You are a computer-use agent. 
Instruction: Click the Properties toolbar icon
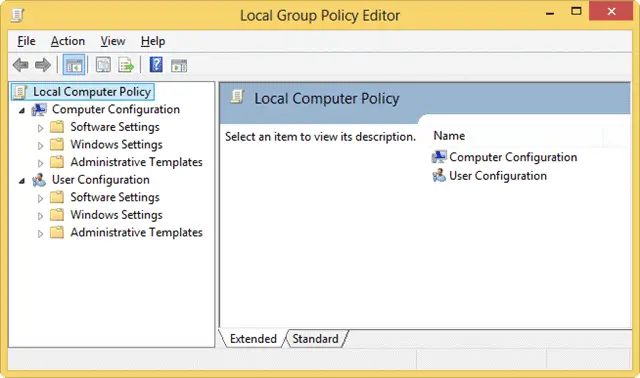click(103, 65)
